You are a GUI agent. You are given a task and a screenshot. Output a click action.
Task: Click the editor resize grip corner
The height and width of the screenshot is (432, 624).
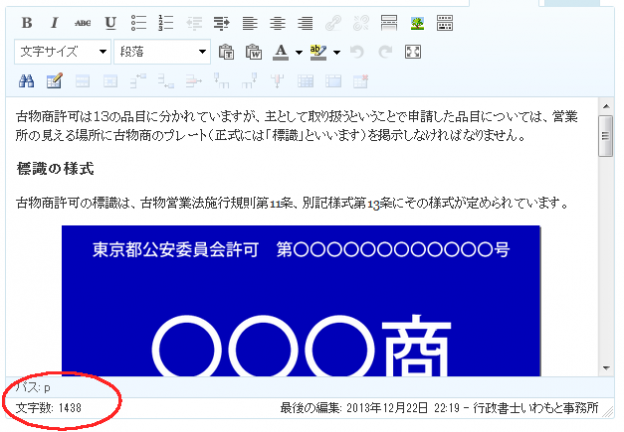pyautogui.click(x=608, y=411)
